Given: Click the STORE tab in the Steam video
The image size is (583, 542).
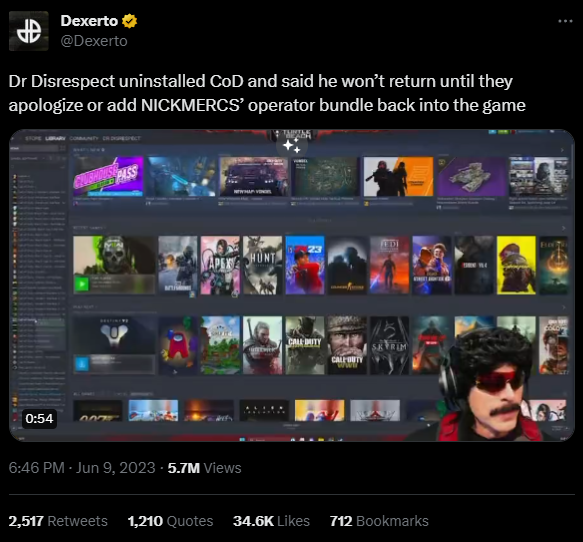Looking at the screenshot, I should click(x=33, y=138).
